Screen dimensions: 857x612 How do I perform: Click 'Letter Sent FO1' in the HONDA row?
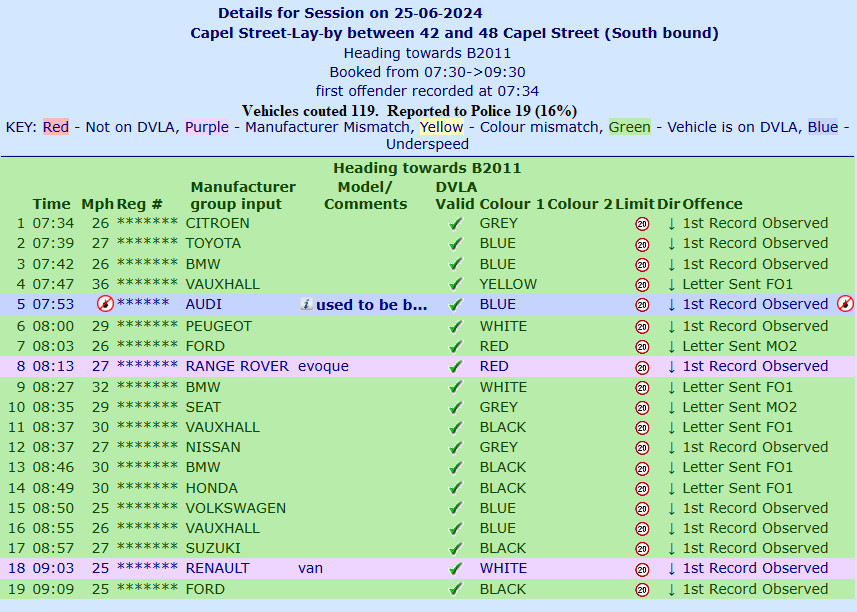[737, 488]
